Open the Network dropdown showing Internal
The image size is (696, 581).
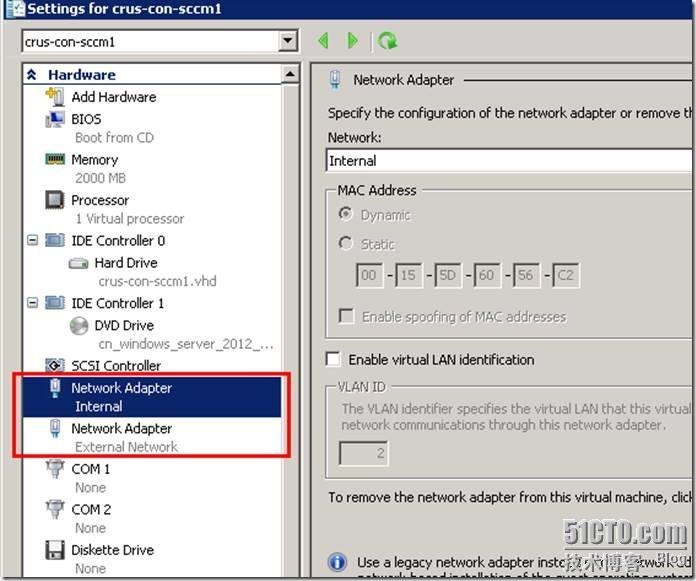510,161
